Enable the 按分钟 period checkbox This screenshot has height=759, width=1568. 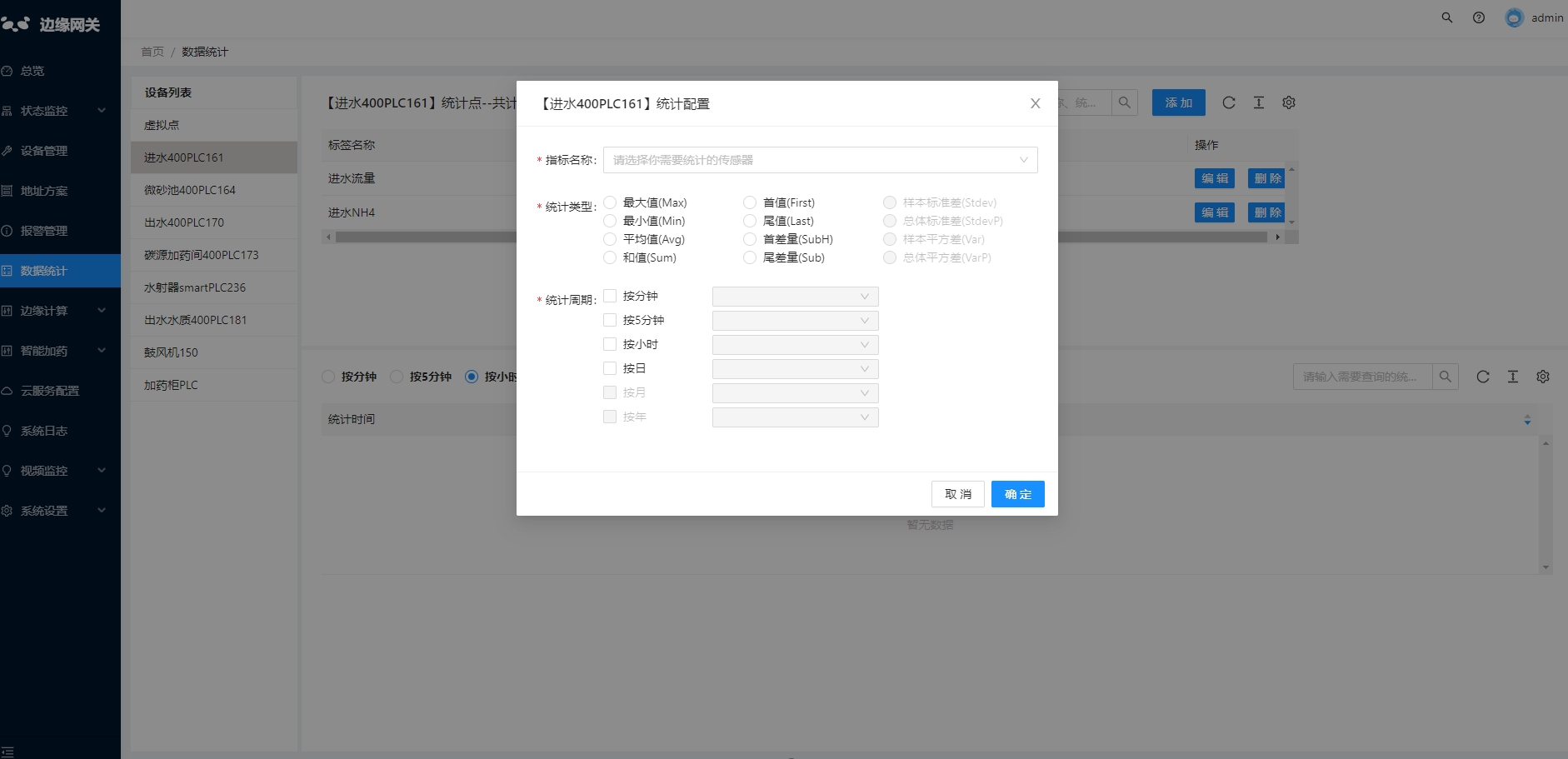coord(610,296)
